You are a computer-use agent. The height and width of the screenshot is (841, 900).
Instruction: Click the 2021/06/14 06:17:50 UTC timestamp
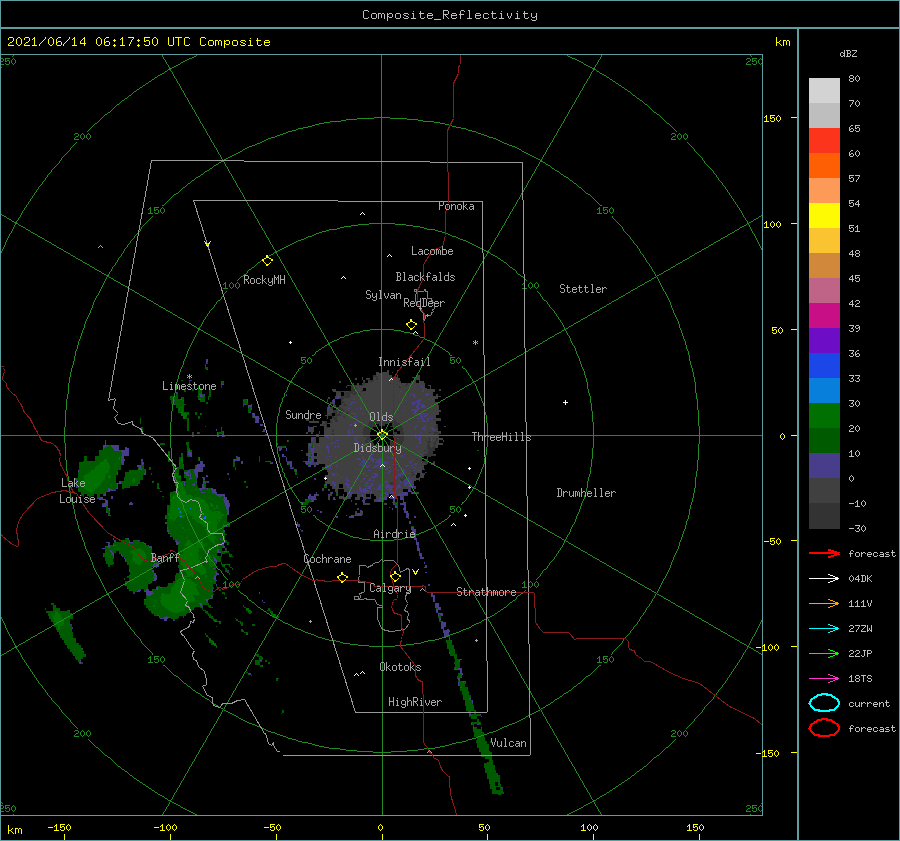(x=139, y=42)
